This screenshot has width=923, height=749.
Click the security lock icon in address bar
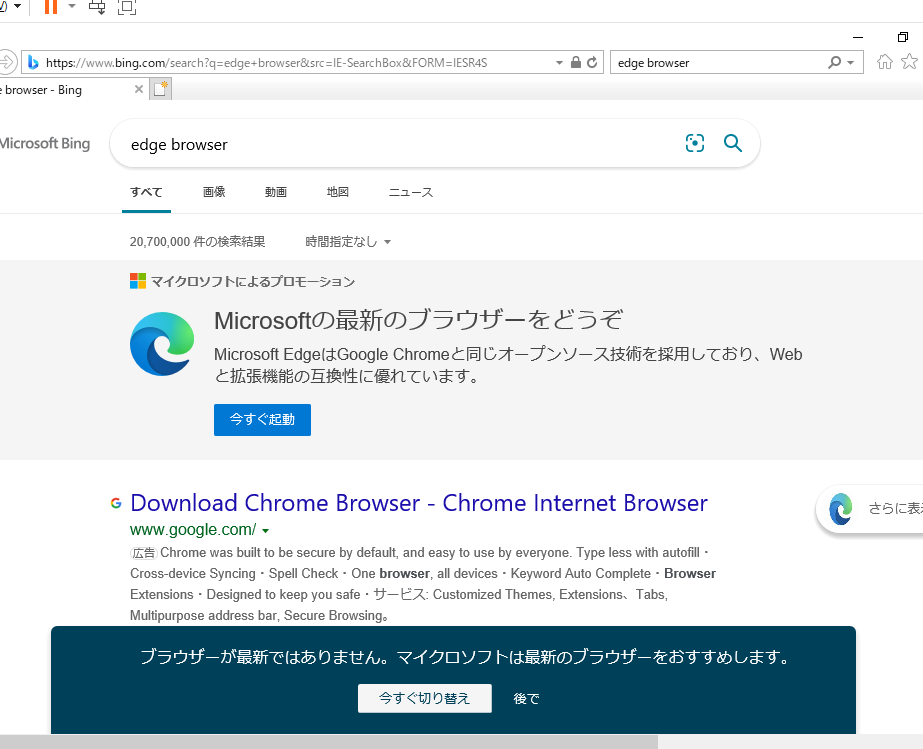pyautogui.click(x=574, y=61)
